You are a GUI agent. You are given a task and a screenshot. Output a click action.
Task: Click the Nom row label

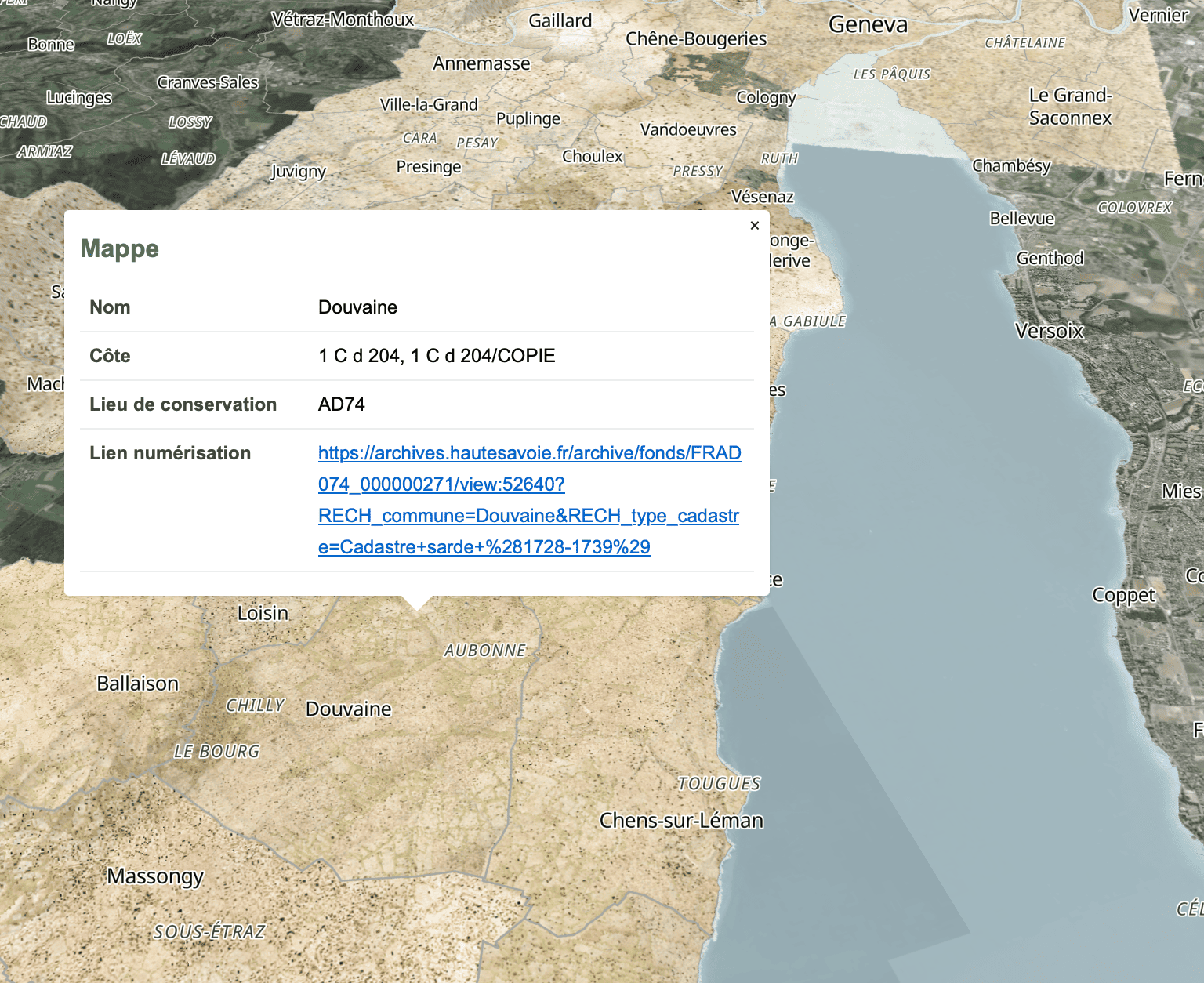click(110, 307)
